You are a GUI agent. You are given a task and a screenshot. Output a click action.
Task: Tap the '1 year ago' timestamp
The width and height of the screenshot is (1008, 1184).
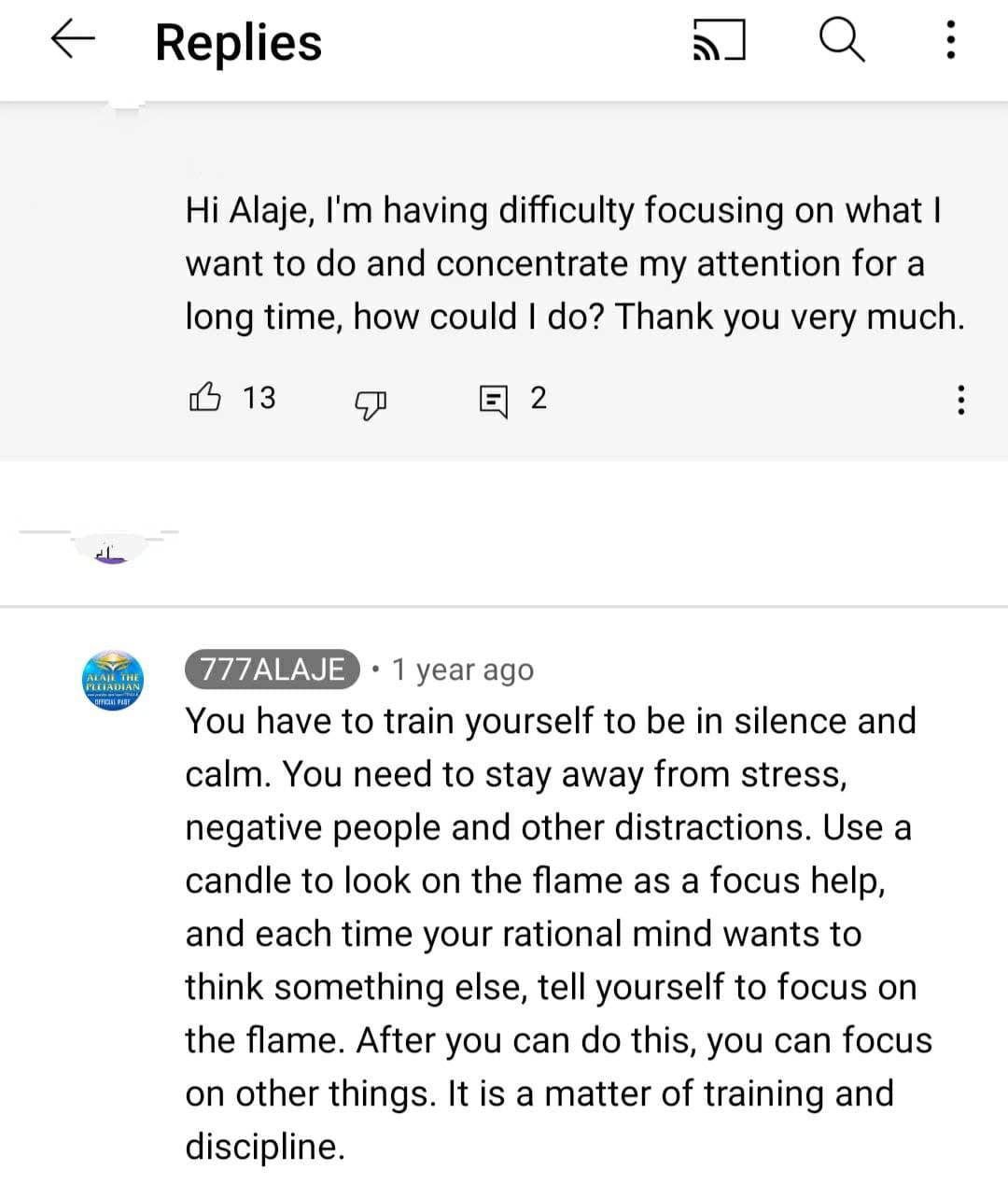[x=463, y=670]
